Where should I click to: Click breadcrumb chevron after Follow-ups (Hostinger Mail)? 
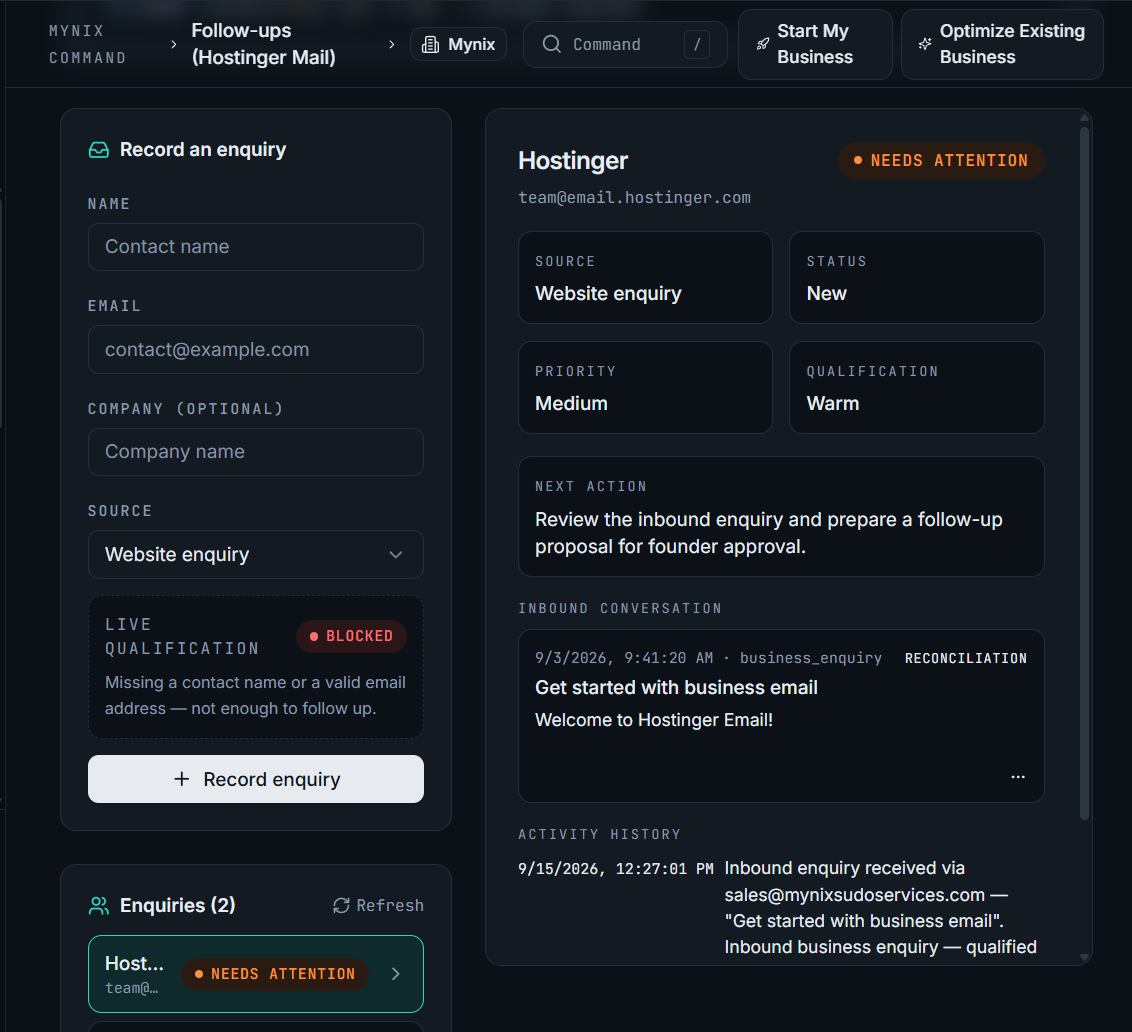click(391, 45)
